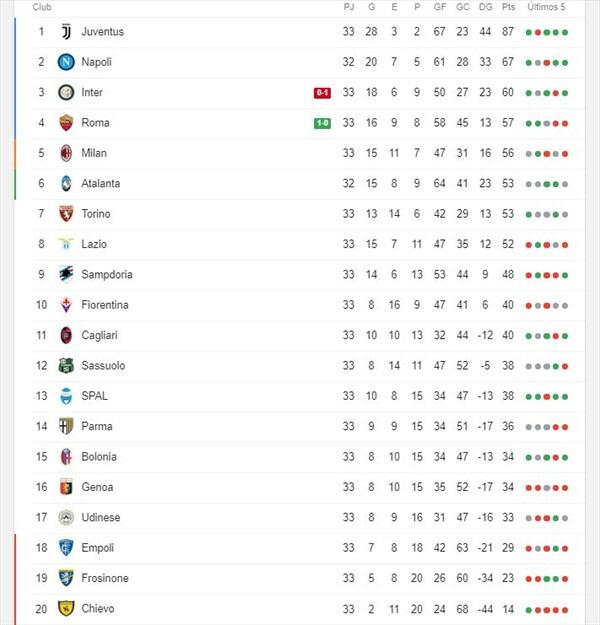Select the Sampdoria crest icon

coord(66,274)
